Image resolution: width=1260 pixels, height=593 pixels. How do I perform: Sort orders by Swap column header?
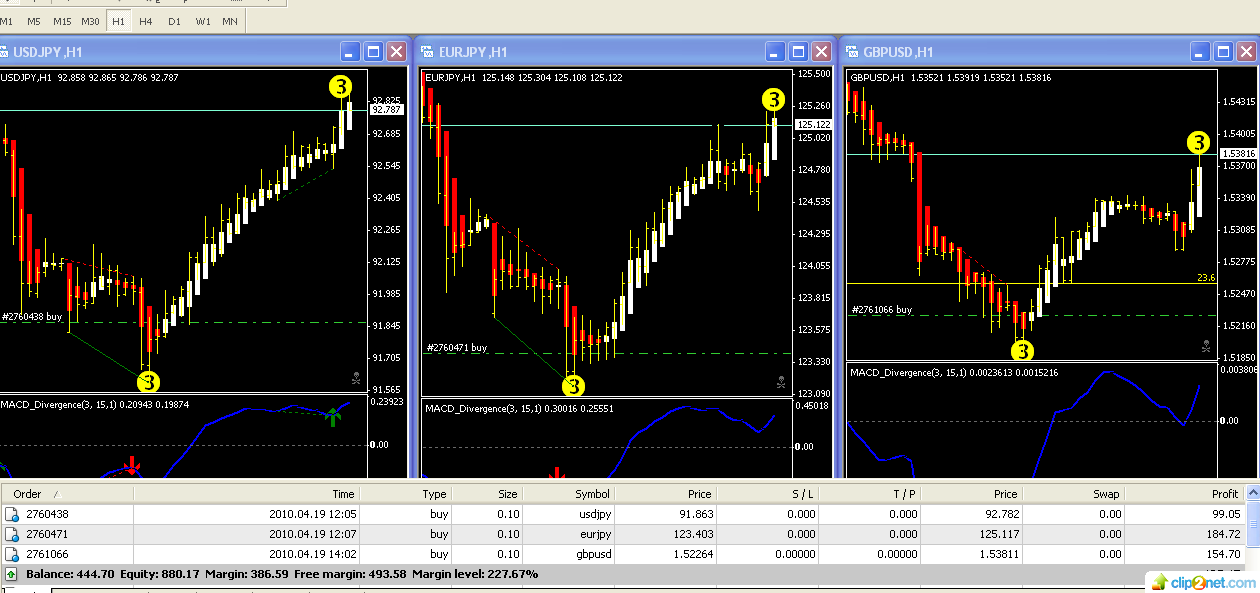pyautogui.click(x=1073, y=494)
